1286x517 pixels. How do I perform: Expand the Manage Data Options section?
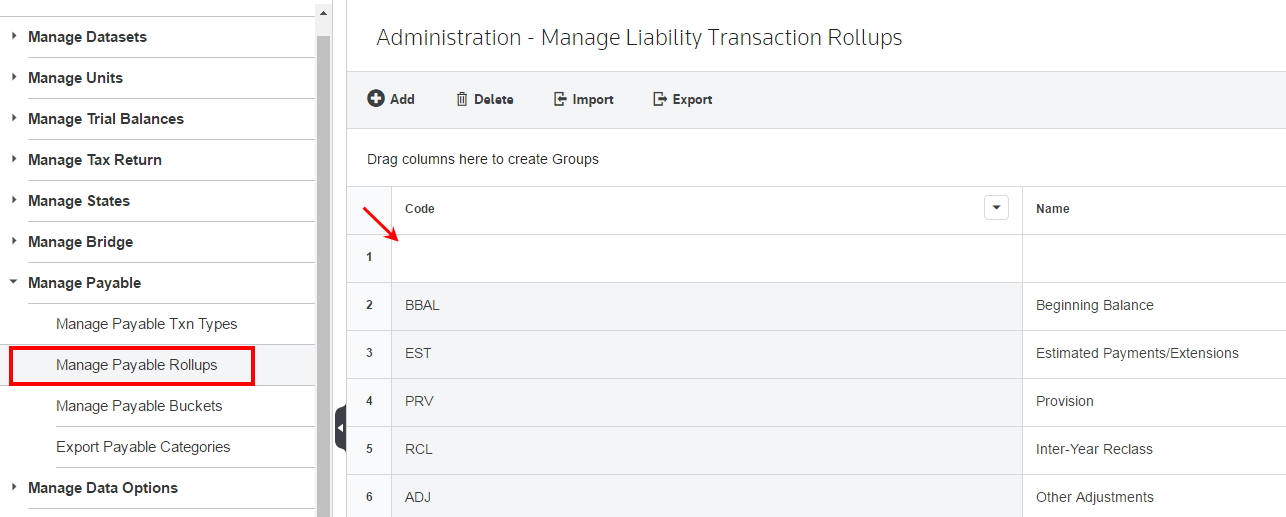point(14,488)
